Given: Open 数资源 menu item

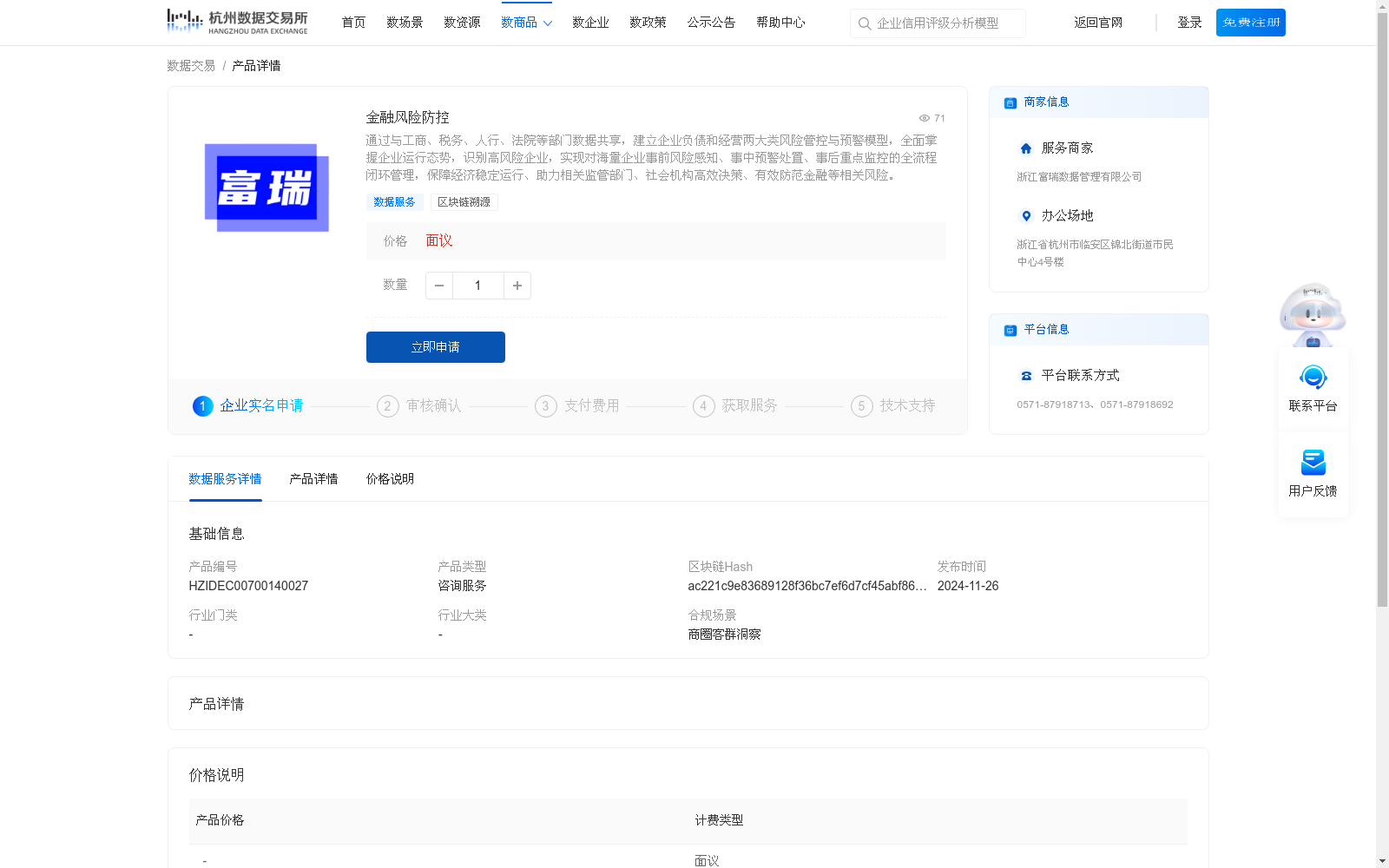Looking at the screenshot, I should pos(462,23).
